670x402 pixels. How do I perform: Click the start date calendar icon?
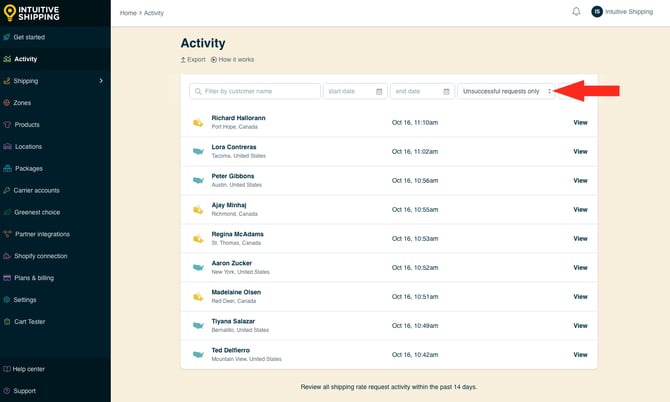tap(379, 91)
